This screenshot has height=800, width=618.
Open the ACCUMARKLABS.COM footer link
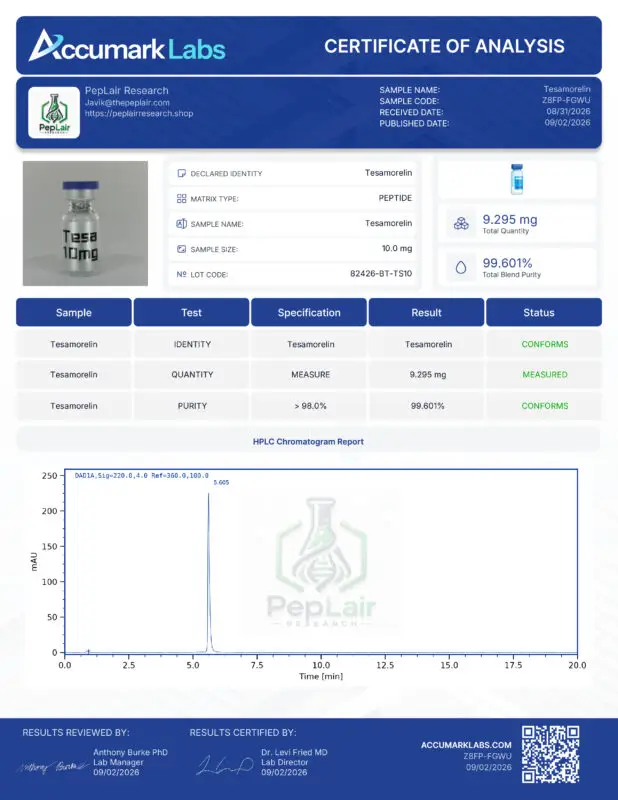(x=466, y=745)
